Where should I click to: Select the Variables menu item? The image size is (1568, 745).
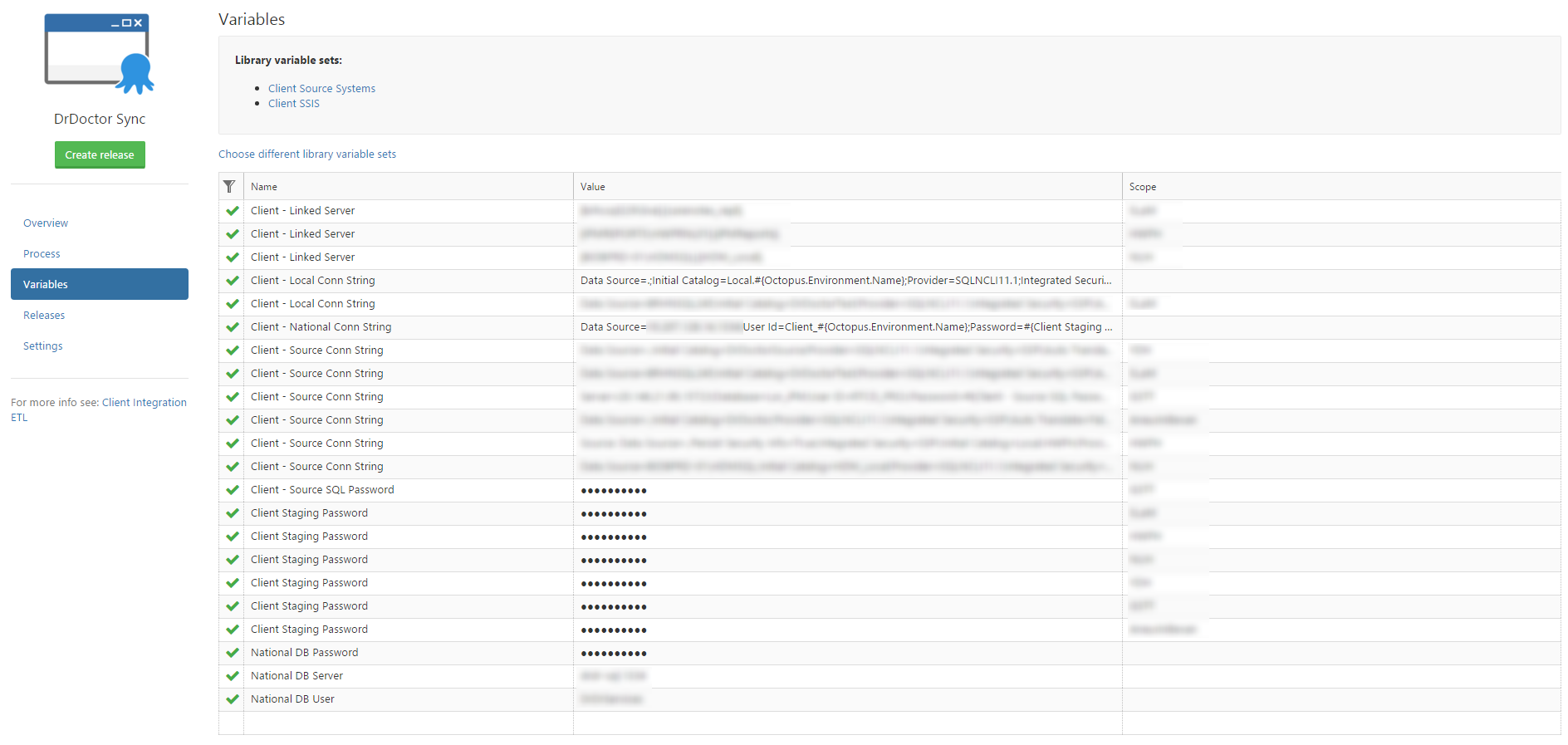(99, 284)
